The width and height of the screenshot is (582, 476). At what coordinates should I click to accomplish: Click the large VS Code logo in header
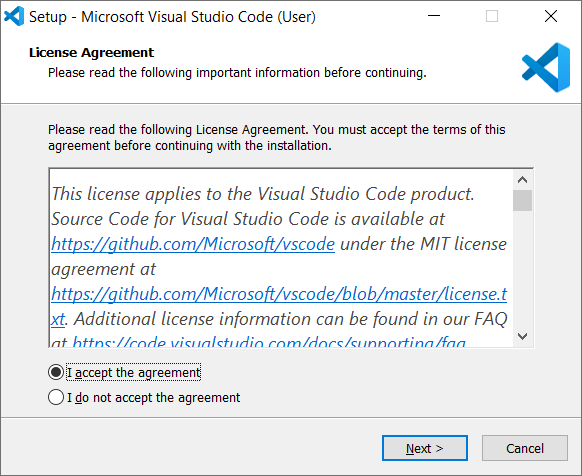pyautogui.click(x=546, y=68)
